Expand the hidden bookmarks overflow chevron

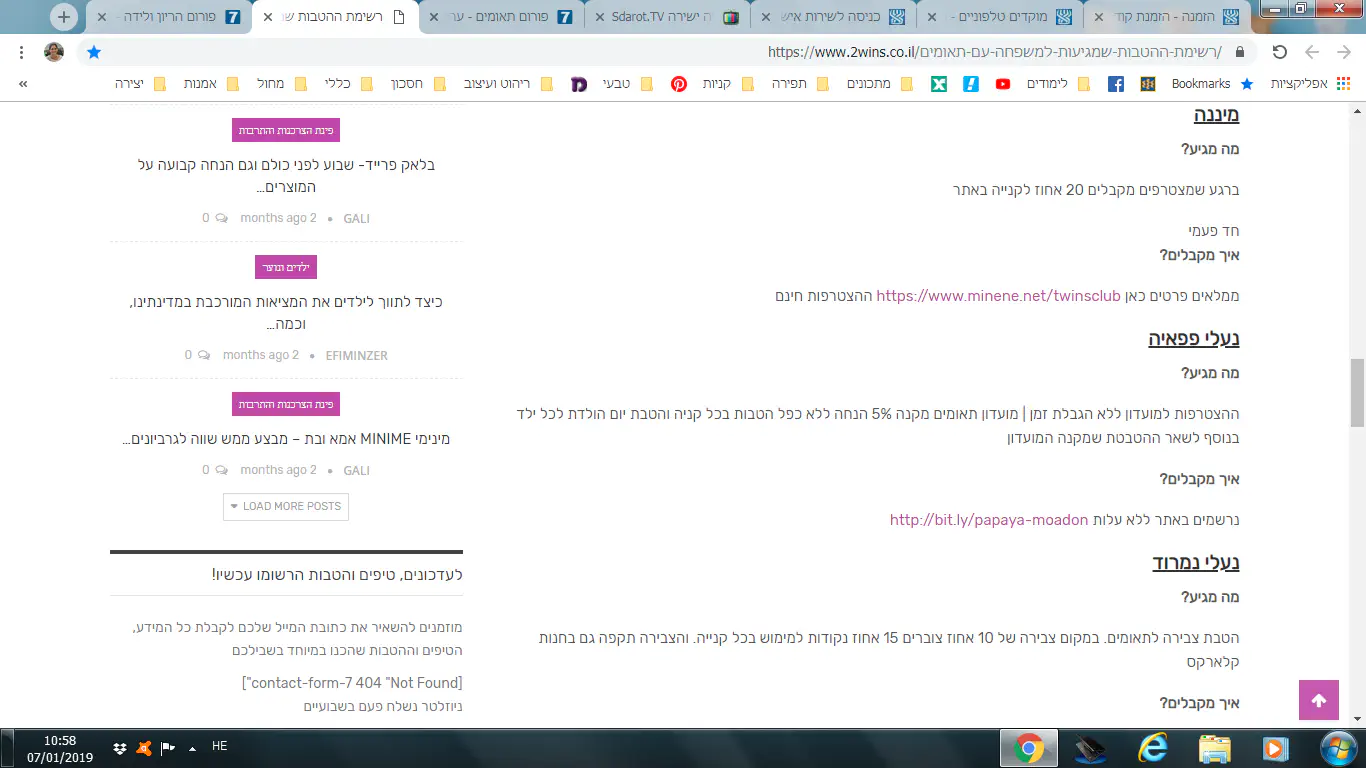(x=23, y=84)
